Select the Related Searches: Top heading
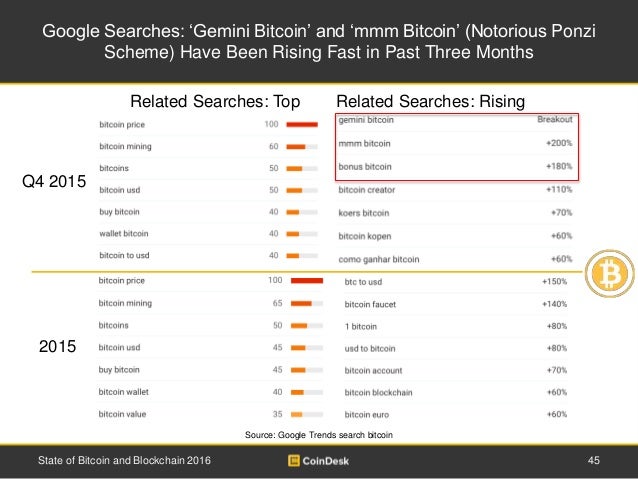The width and height of the screenshot is (638, 479). [216, 101]
